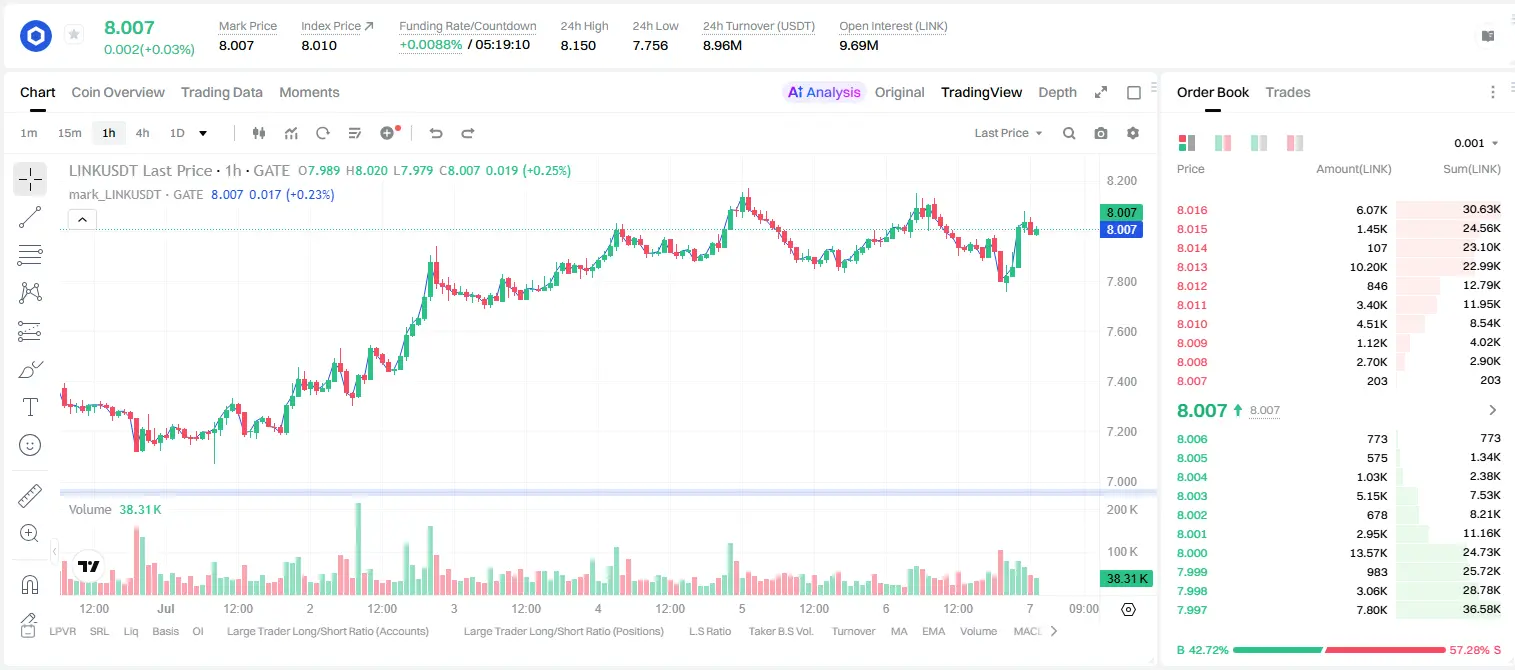Click the 8.016 ask price row
This screenshot has height=670, width=1515.
[x=1338, y=210]
